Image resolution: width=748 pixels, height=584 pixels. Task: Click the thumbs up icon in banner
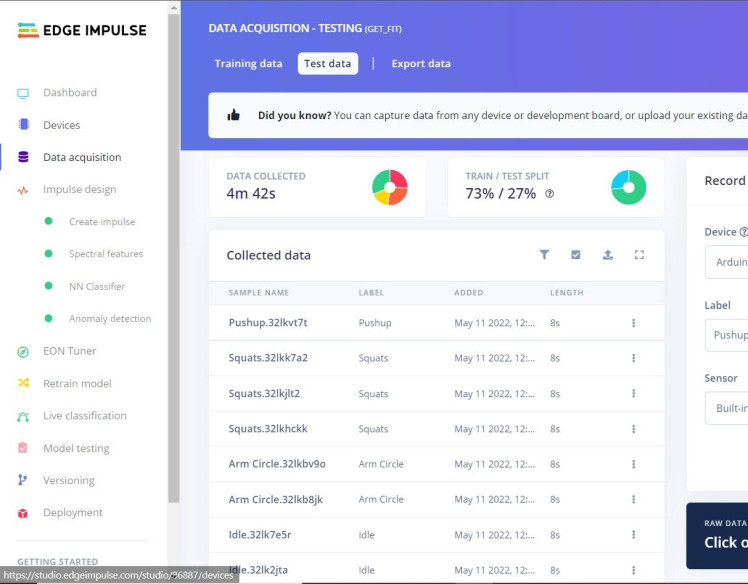(234, 115)
